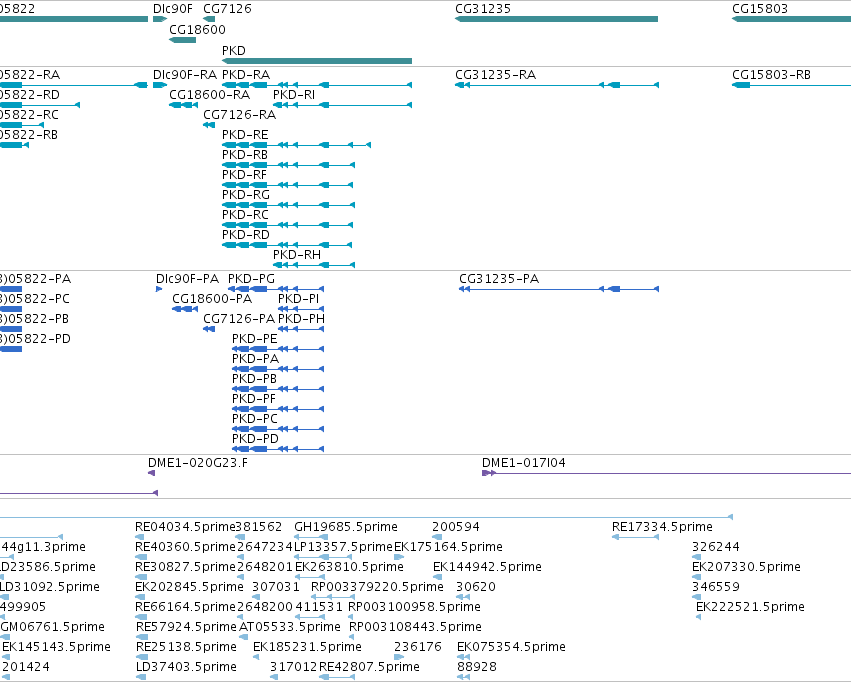Click EST EK222521.5prime

tap(698, 617)
